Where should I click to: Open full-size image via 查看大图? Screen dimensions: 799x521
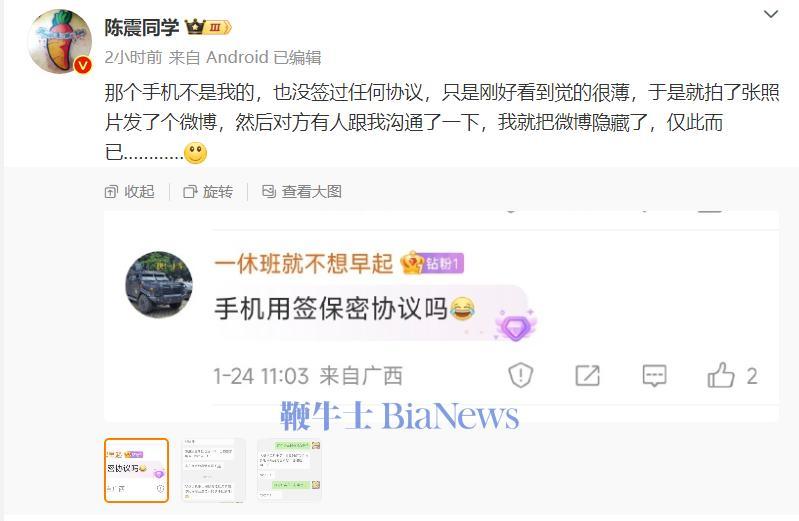click(x=301, y=192)
